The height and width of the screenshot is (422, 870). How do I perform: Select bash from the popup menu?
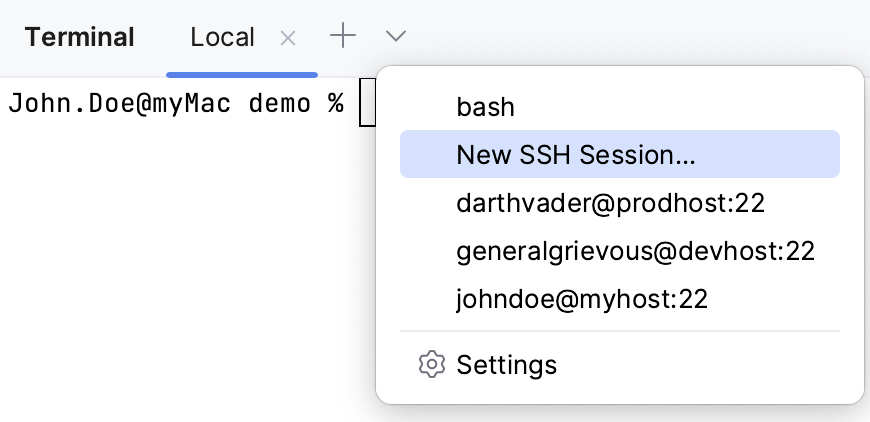485,106
